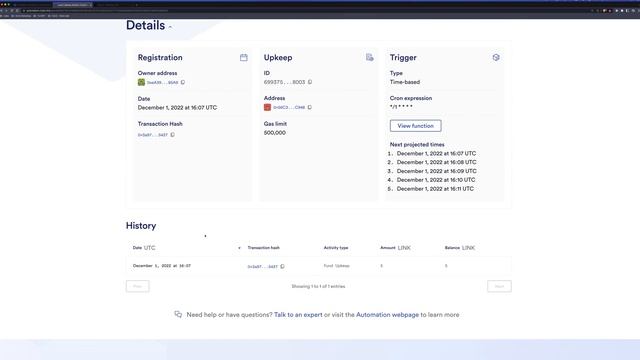Select the Upkeep ID text 699375...8003

click(284, 82)
